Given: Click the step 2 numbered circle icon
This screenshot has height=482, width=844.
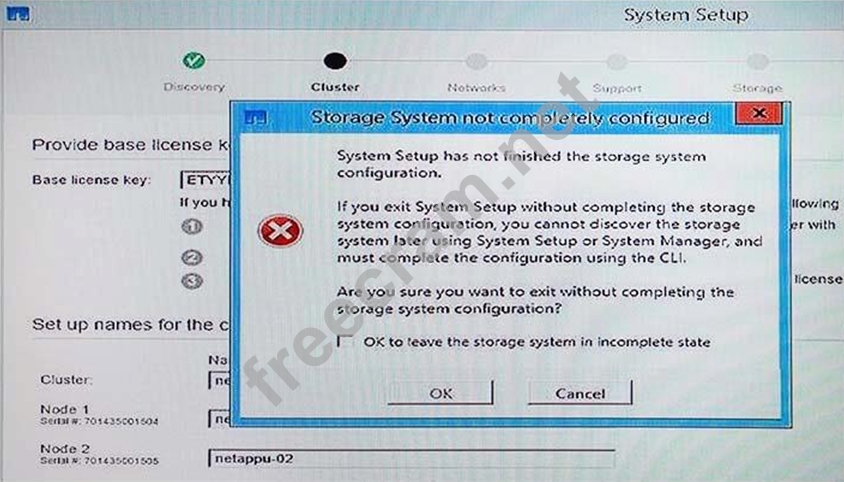Looking at the screenshot, I should (x=192, y=257).
